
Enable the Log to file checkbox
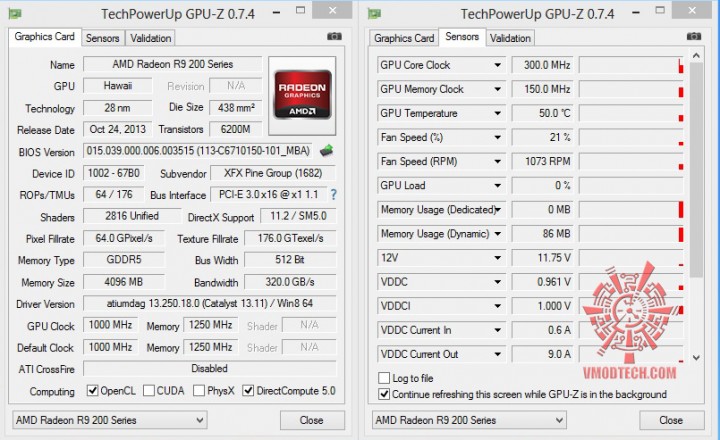pyautogui.click(x=384, y=378)
